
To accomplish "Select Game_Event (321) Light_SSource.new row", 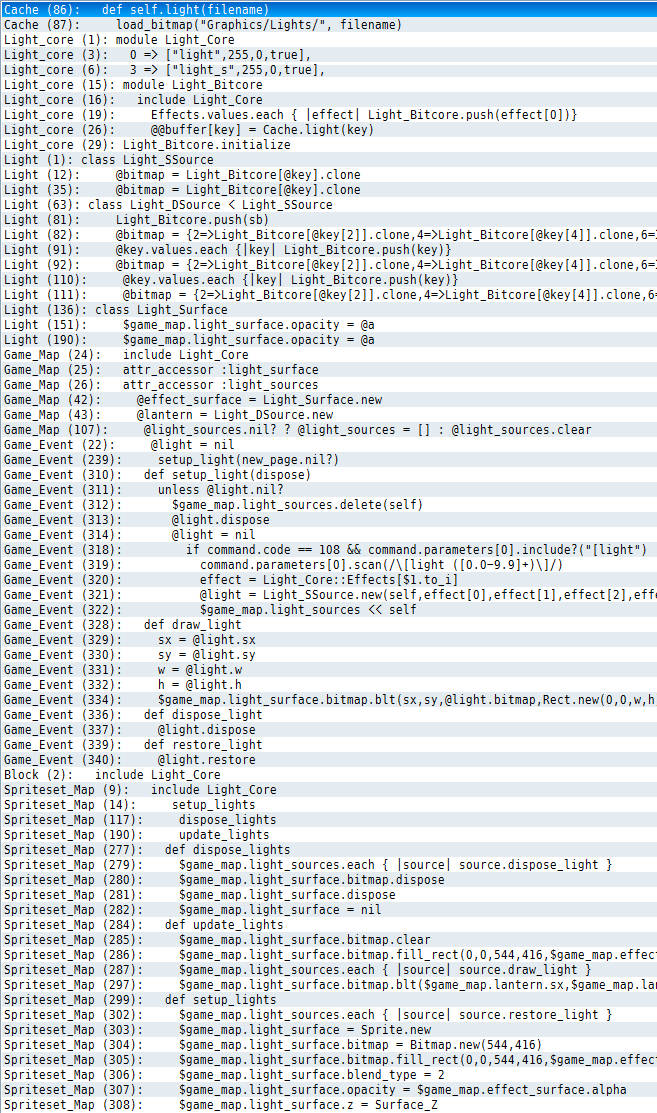I will pos(328,595).
